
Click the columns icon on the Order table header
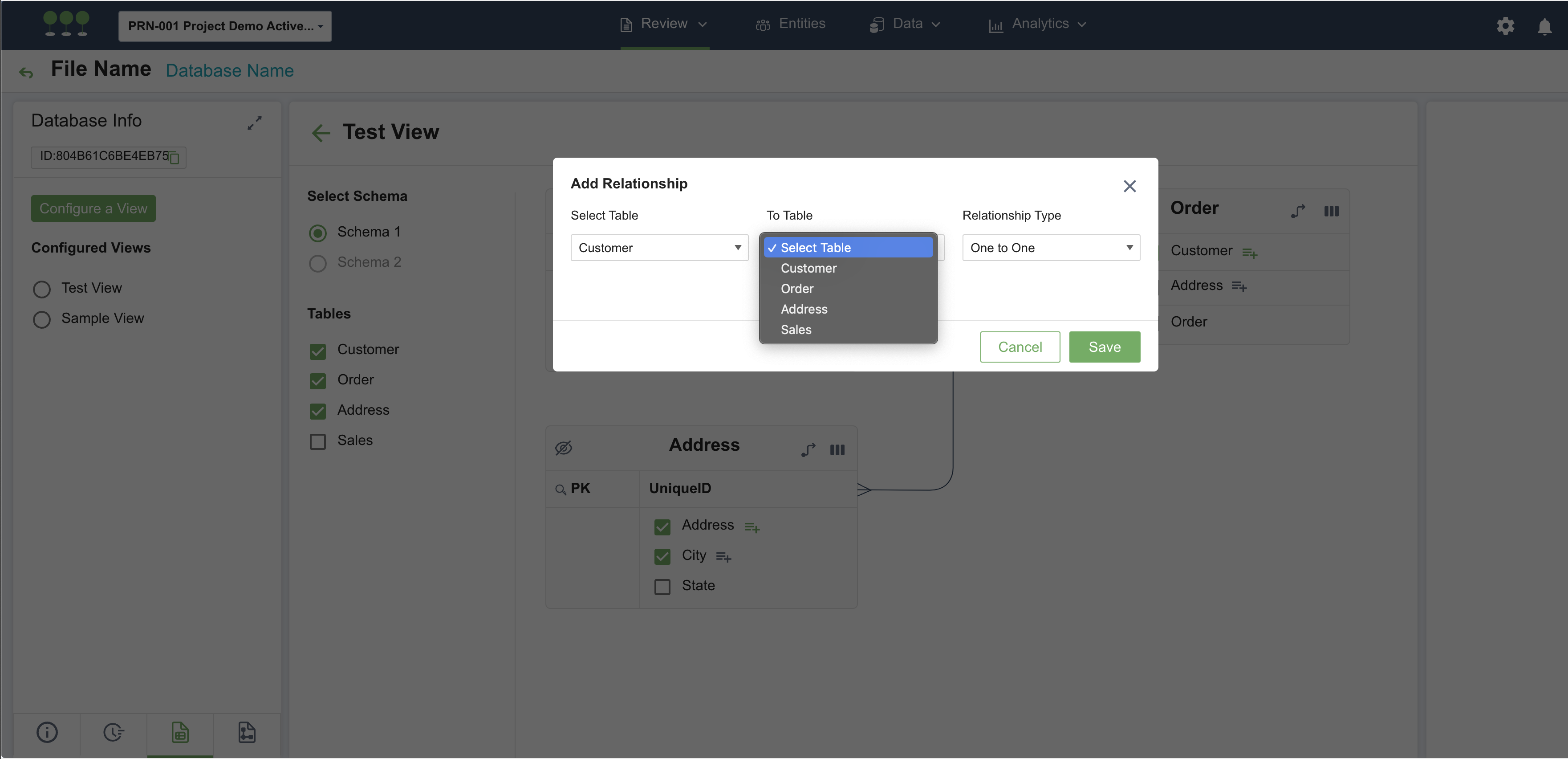pyautogui.click(x=1332, y=211)
